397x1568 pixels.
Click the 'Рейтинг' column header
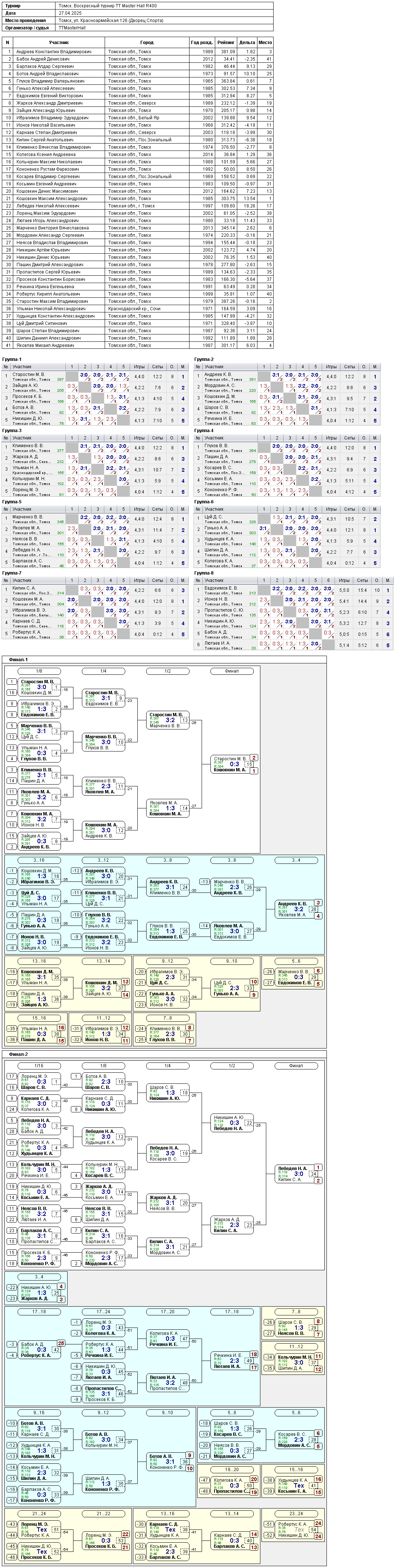pyautogui.click(x=226, y=43)
